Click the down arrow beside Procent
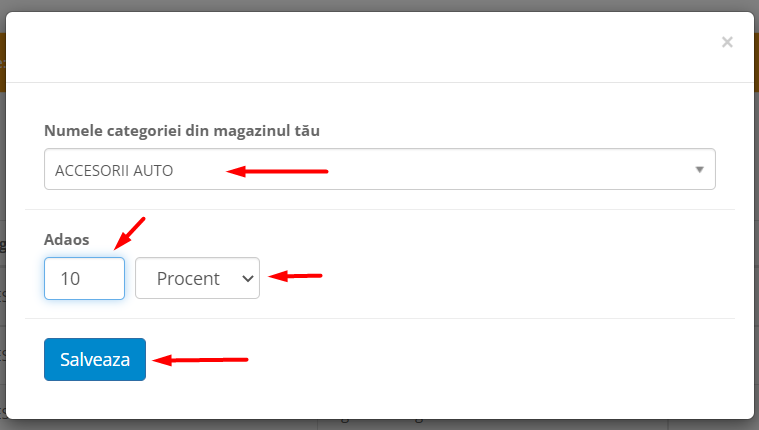Image resolution: width=759 pixels, height=430 pixels. 248,279
